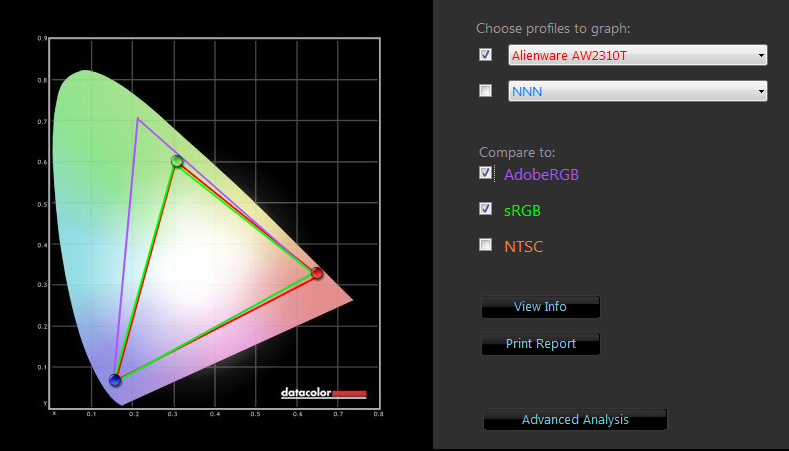Image resolution: width=789 pixels, height=451 pixels.
Task: Open the Alienware AW2310T profile dropdown
Action: pos(637,55)
